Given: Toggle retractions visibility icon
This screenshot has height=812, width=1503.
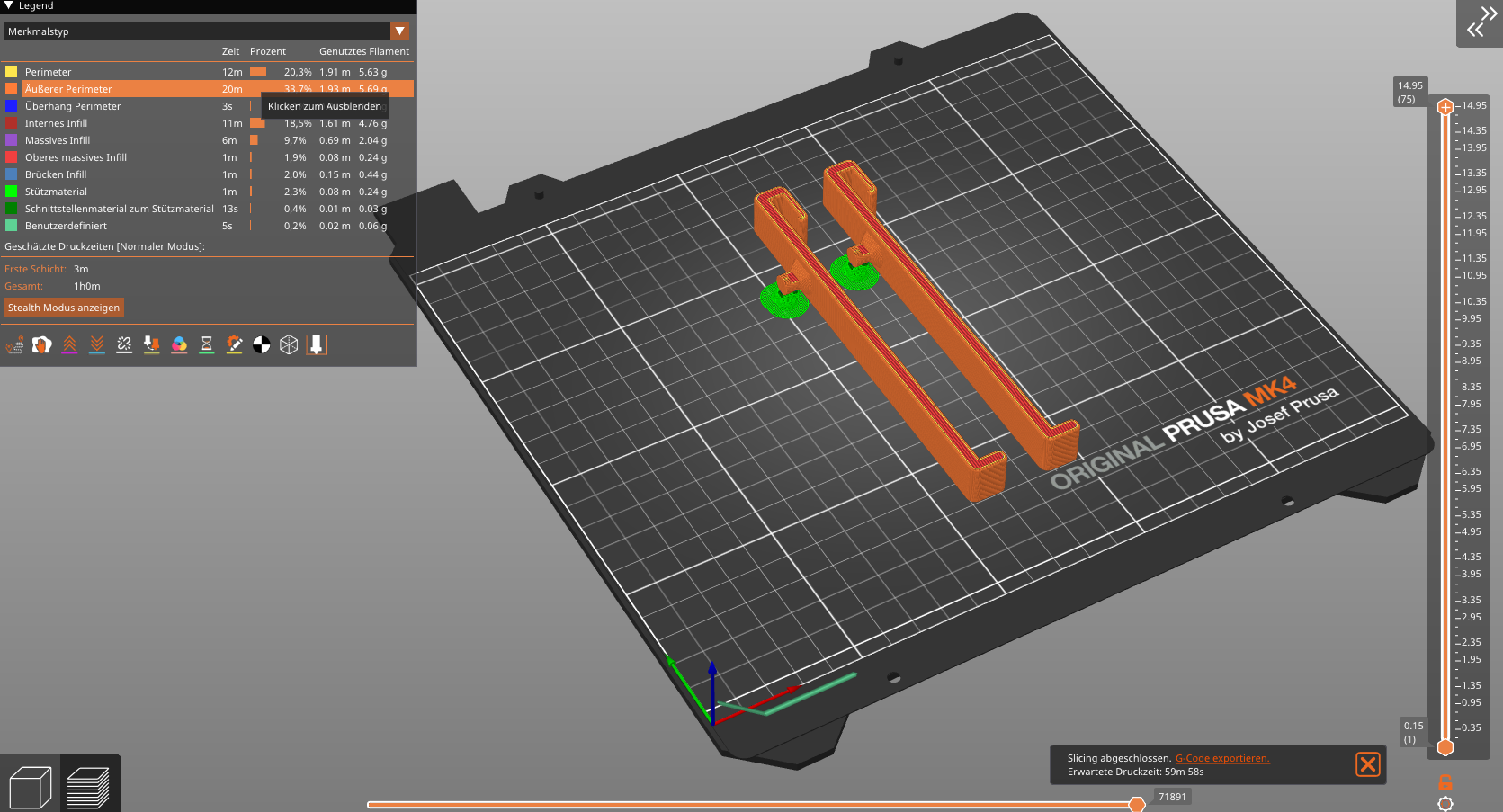Looking at the screenshot, I should coord(69,344).
